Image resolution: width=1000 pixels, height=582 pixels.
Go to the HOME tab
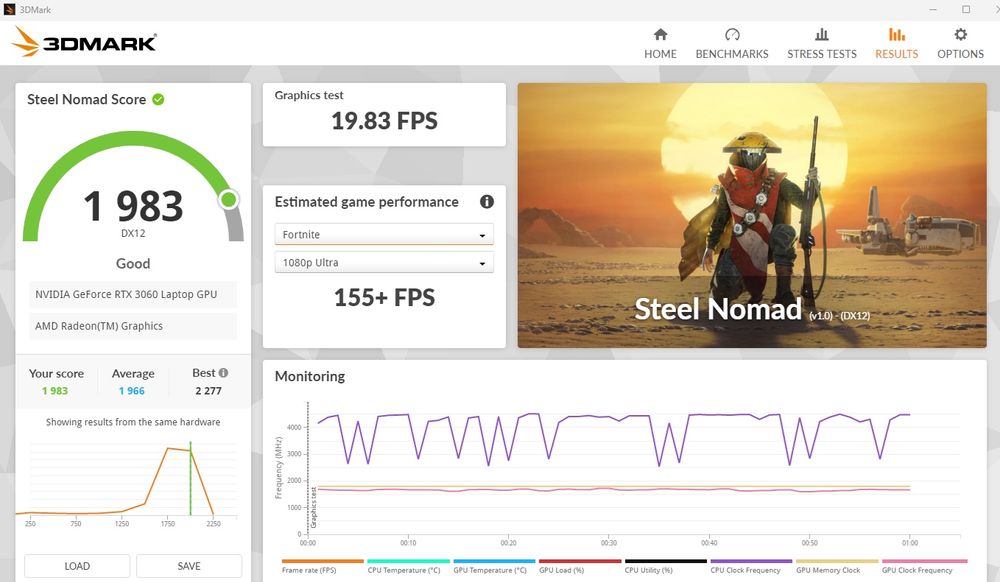click(x=660, y=43)
